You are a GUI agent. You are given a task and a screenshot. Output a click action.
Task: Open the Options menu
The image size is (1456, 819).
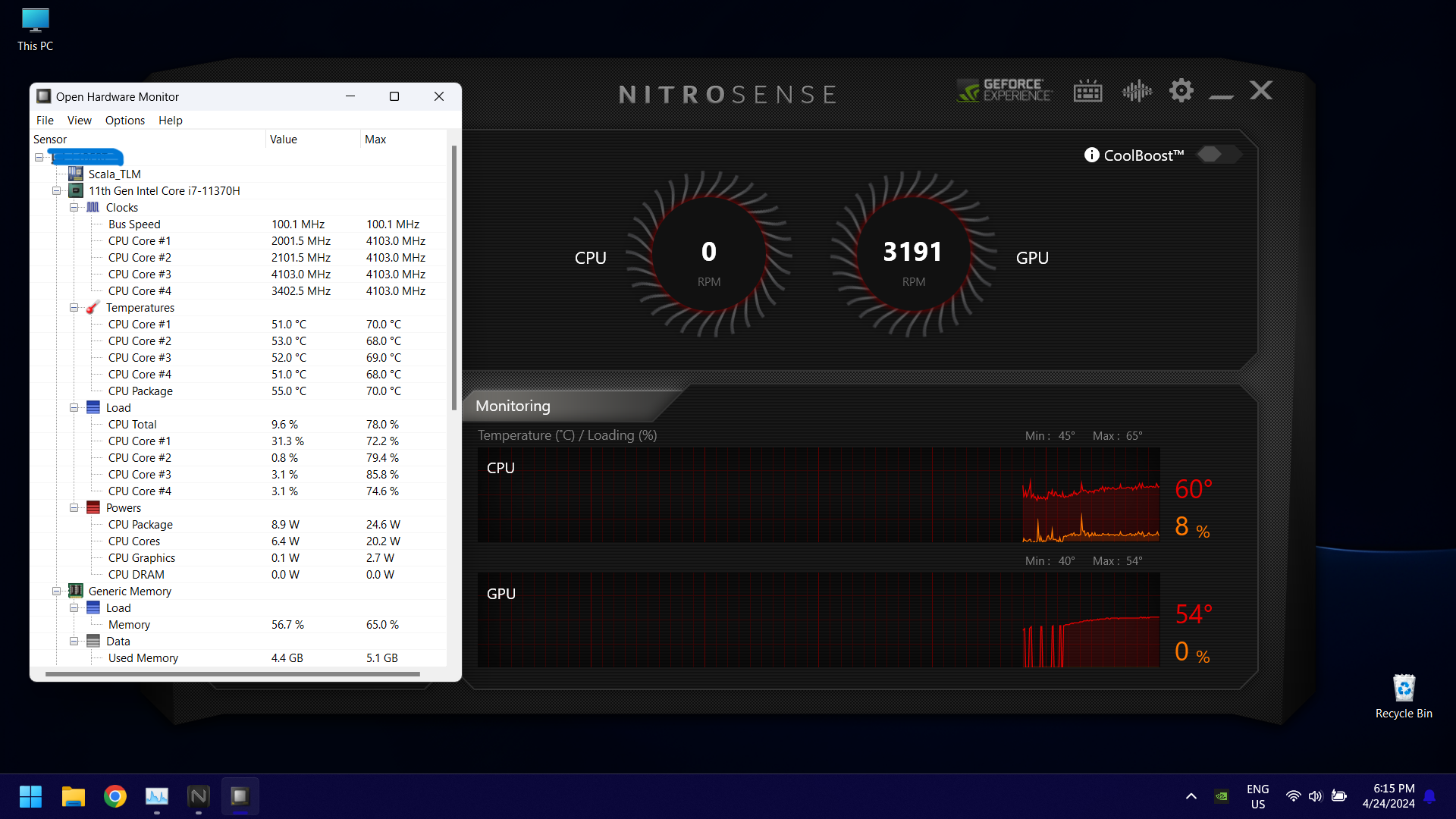click(125, 121)
